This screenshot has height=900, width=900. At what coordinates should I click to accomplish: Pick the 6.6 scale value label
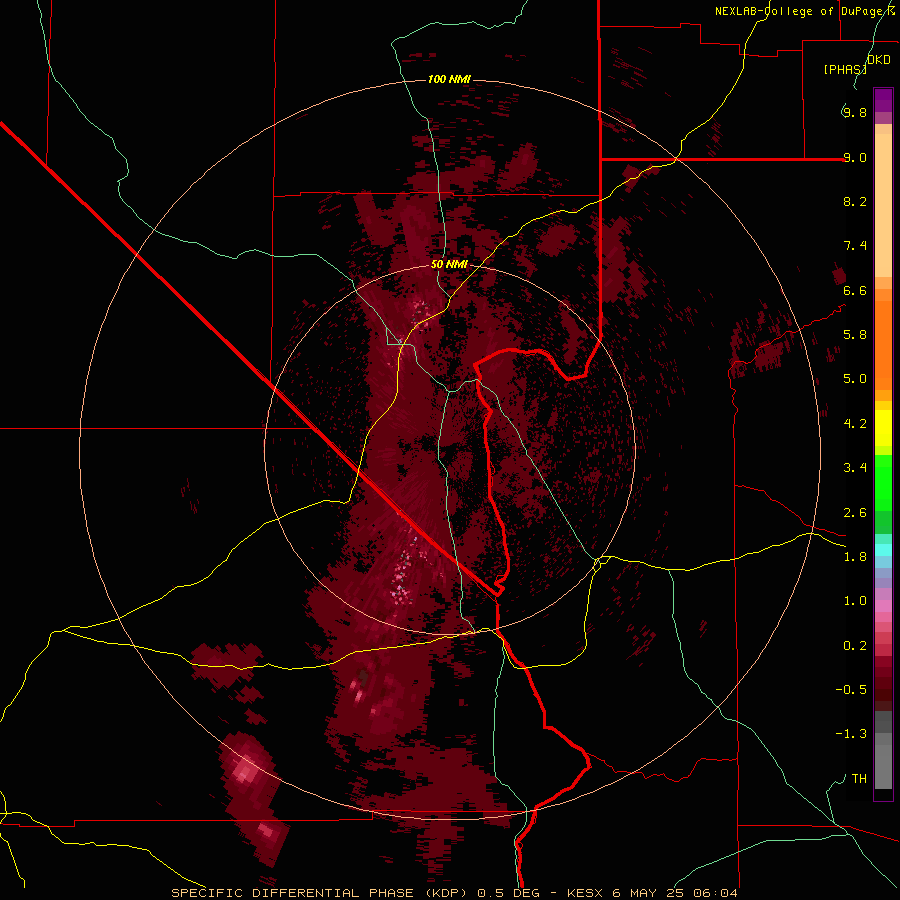(x=855, y=290)
